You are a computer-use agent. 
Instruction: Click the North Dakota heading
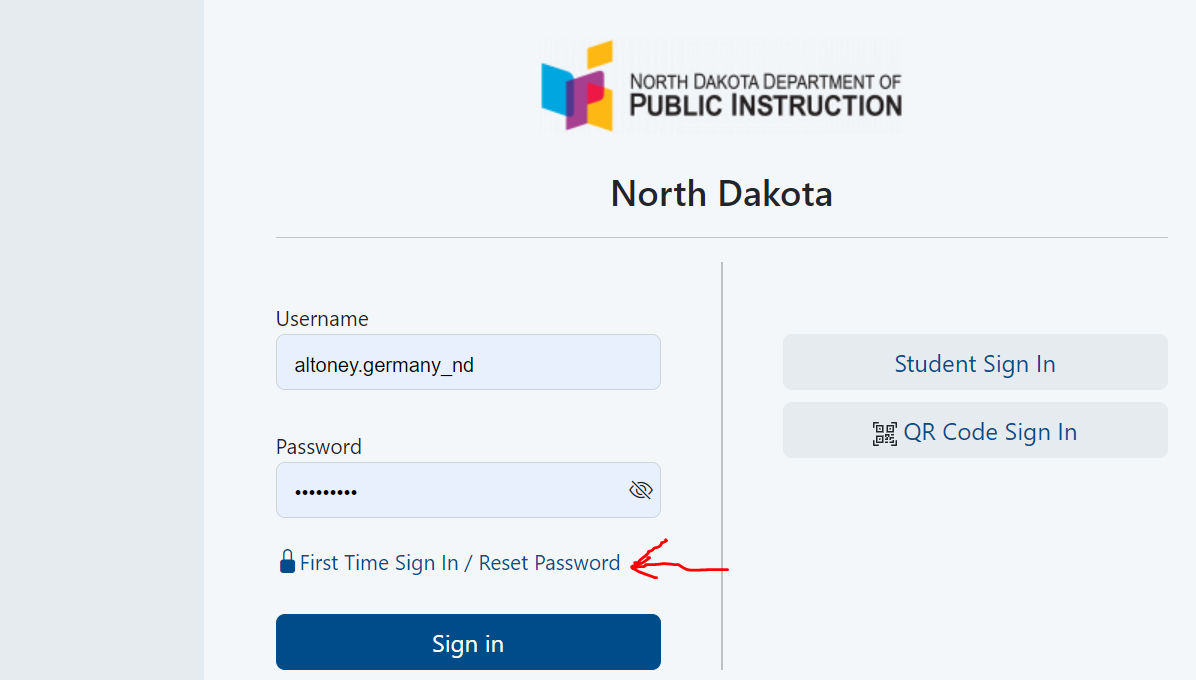[722, 194]
